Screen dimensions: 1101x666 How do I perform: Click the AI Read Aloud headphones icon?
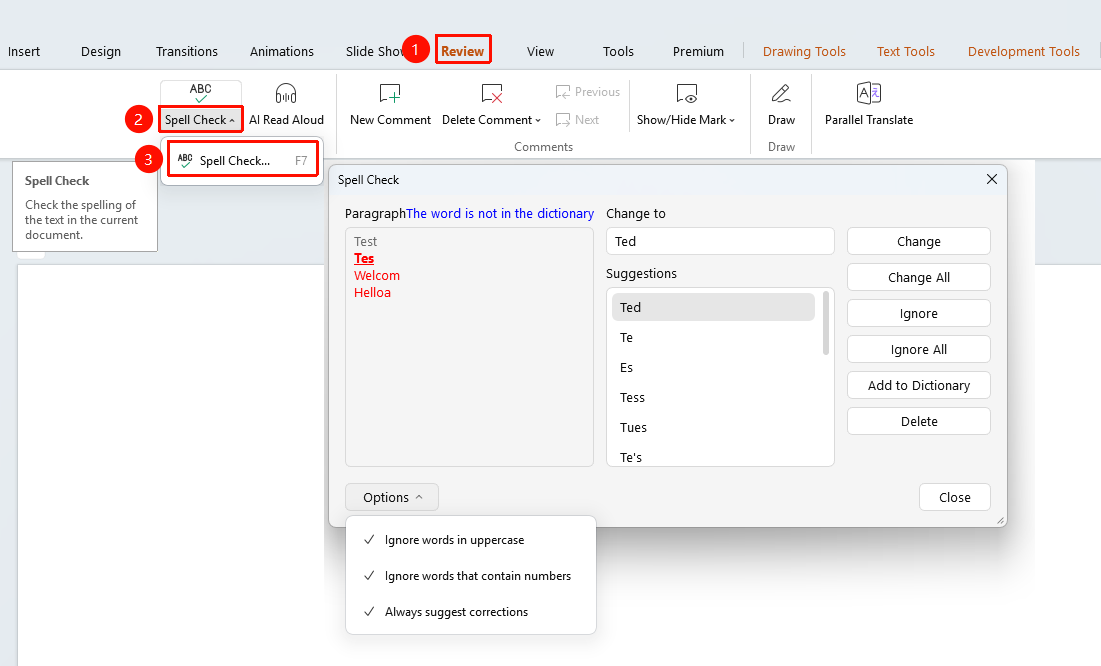(x=286, y=93)
